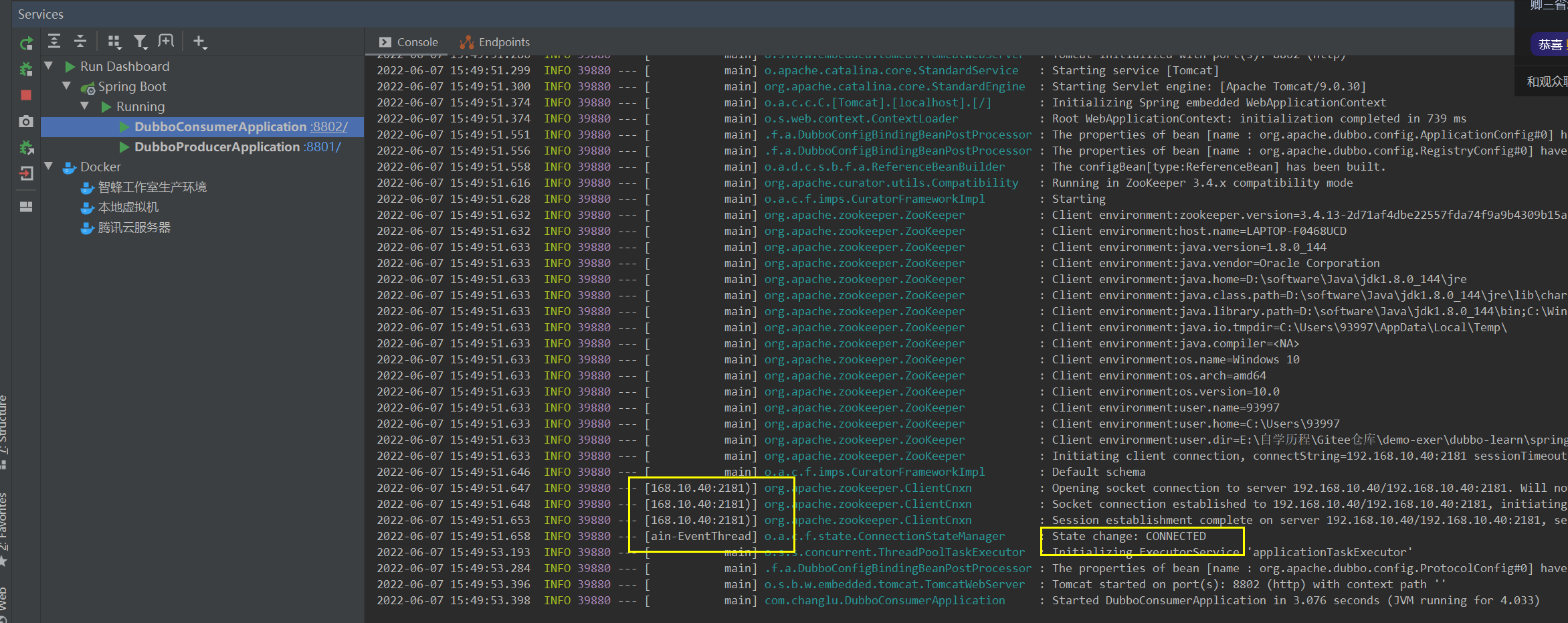Click the o.apache.catalina.core.StandardService class name
The width and height of the screenshot is (1568, 623).
(x=891, y=70)
